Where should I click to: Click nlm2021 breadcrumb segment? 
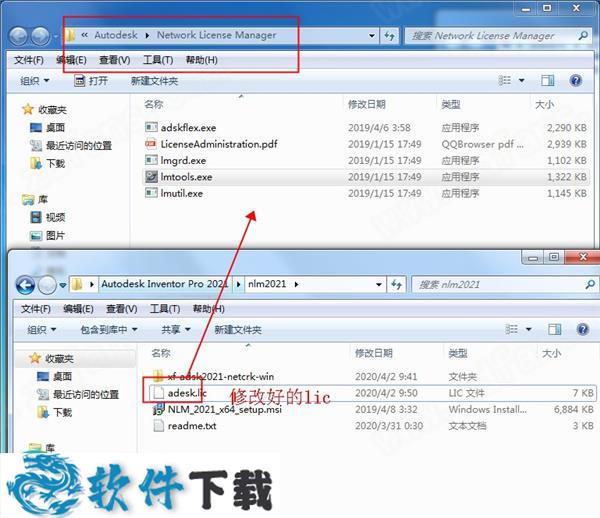point(267,284)
